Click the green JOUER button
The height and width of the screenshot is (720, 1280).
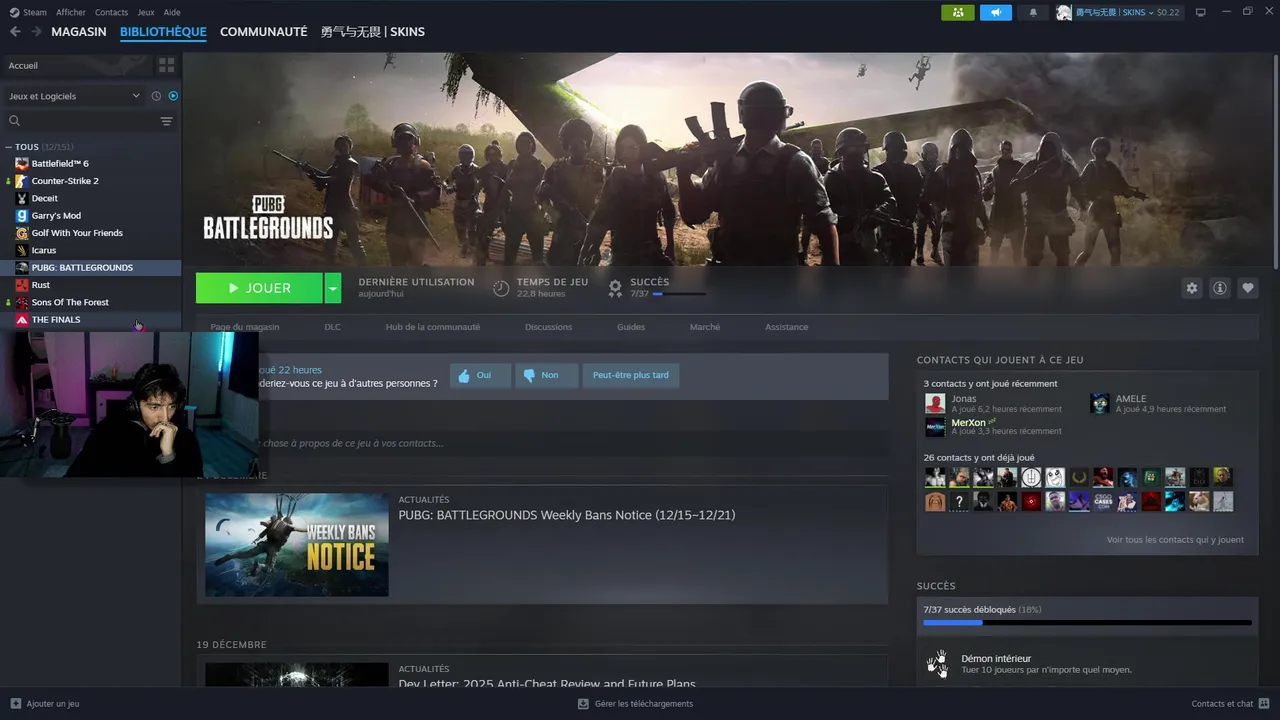point(259,288)
